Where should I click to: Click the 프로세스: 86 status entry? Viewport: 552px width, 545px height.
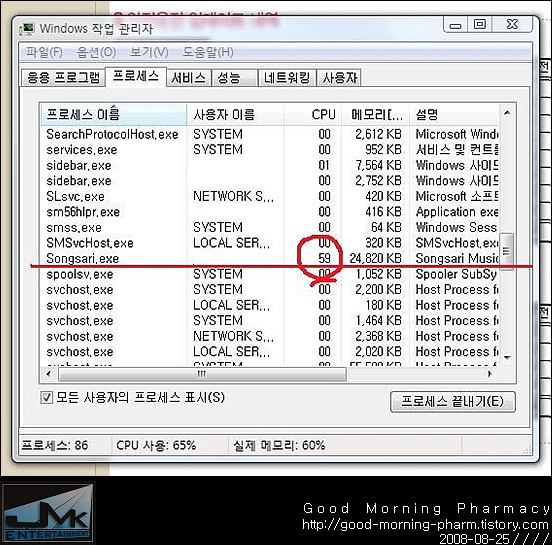pyautogui.click(x=55, y=445)
